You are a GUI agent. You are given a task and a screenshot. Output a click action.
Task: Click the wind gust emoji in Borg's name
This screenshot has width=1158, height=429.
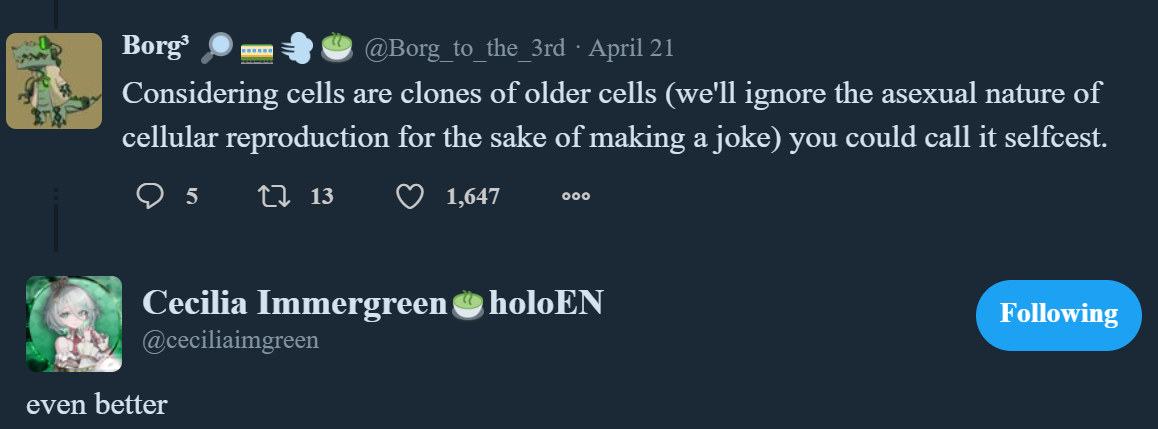[x=297, y=46]
